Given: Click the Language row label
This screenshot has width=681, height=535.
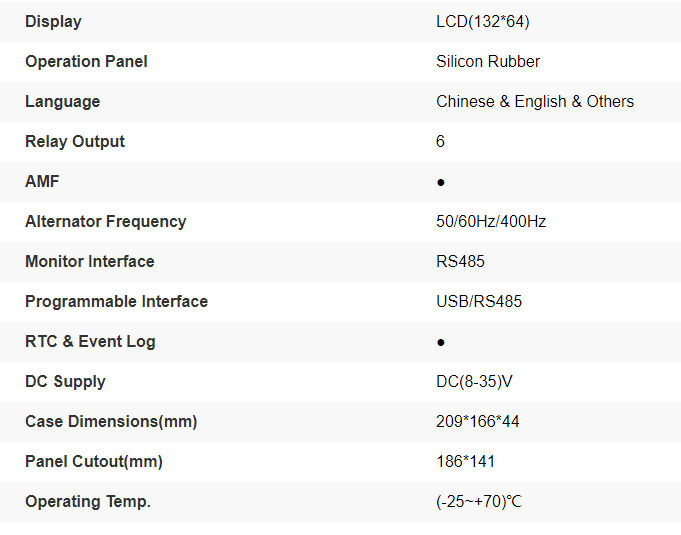Looking at the screenshot, I should (x=62, y=101).
